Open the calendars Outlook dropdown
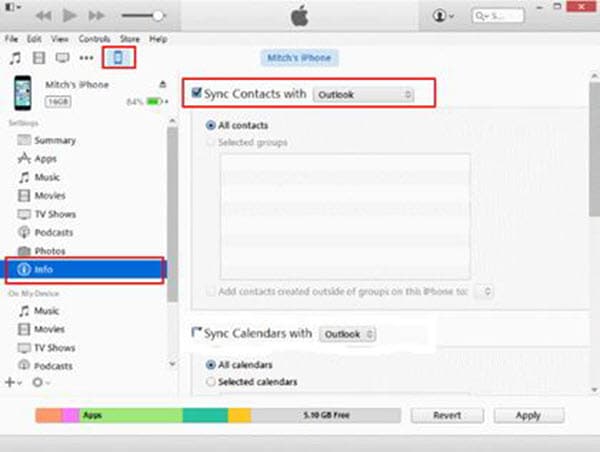The height and width of the screenshot is (452, 600). pyautogui.click(x=347, y=334)
